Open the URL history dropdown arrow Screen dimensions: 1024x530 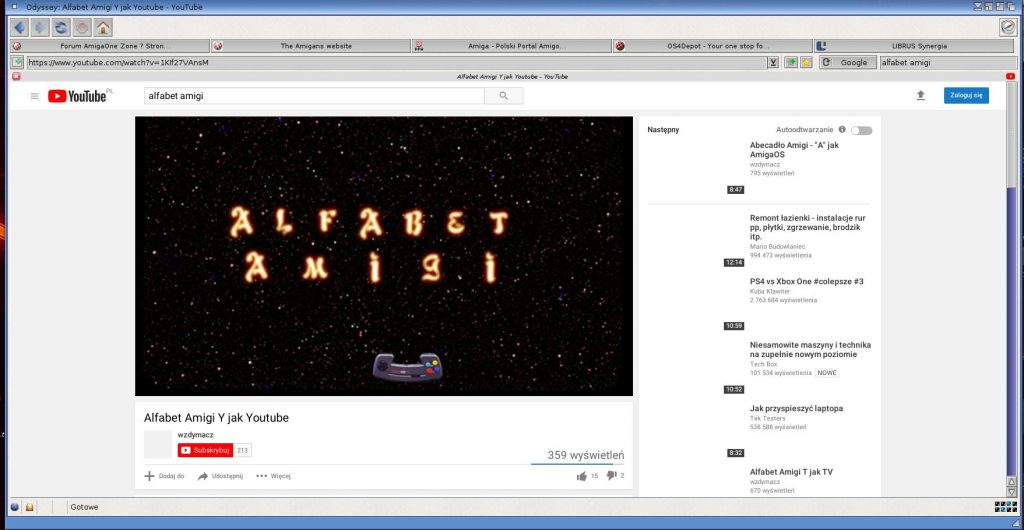tap(773, 63)
